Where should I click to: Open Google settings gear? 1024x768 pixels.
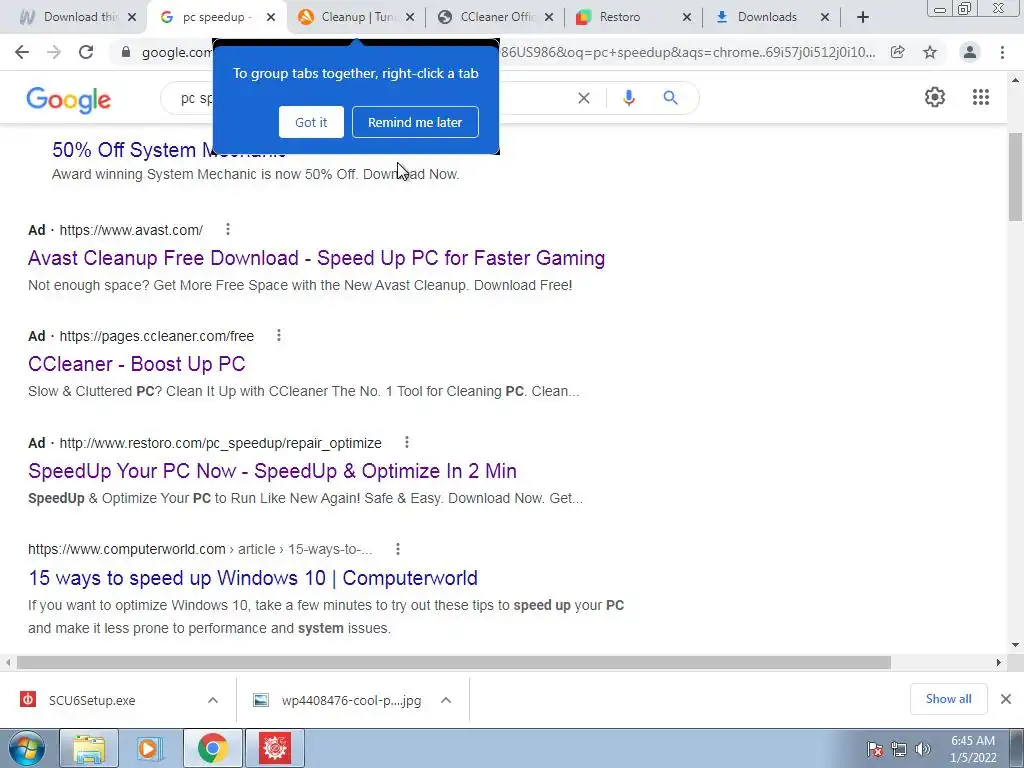click(x=935, y=97)
